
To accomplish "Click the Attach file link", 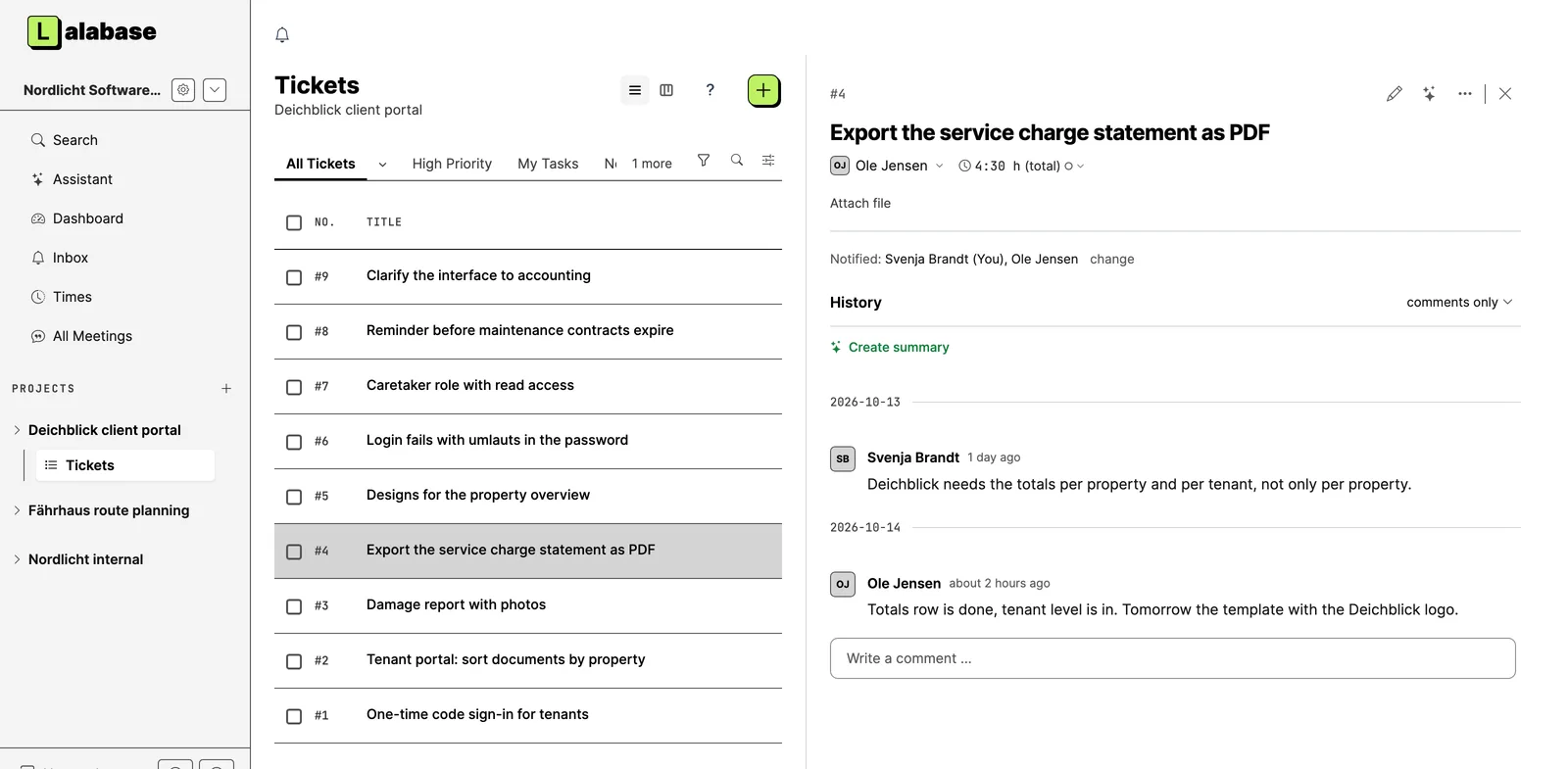I will 860,203.
